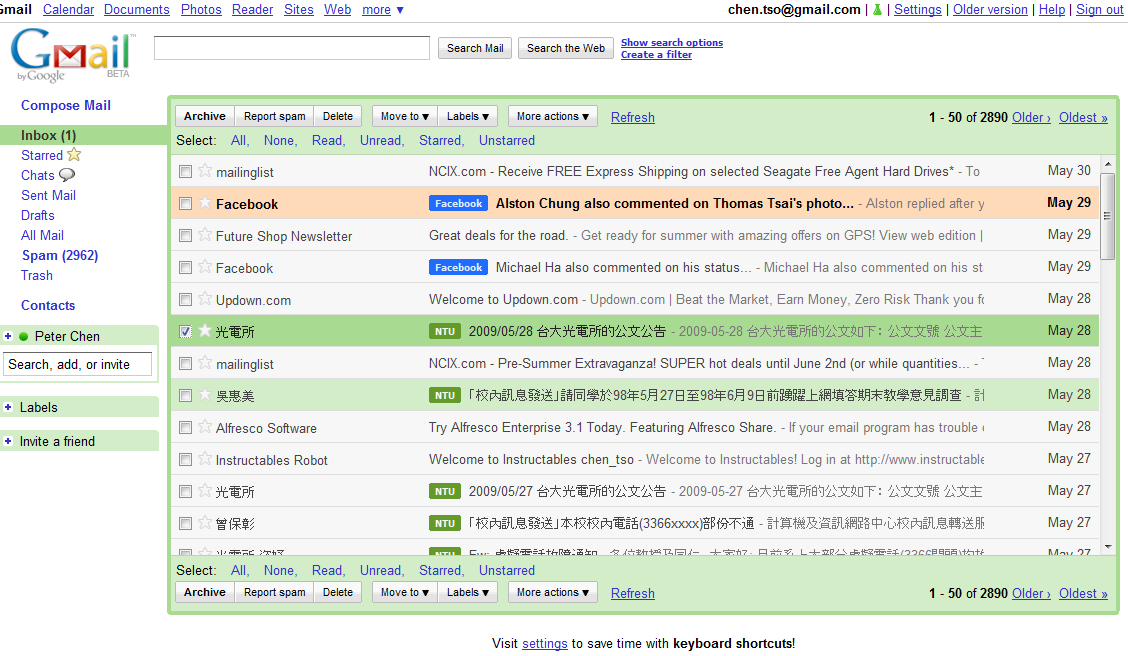Screen dimensions: 1128x656
Task: Star the Michael Ha Facebook email
Action: (x=205, y=267)
